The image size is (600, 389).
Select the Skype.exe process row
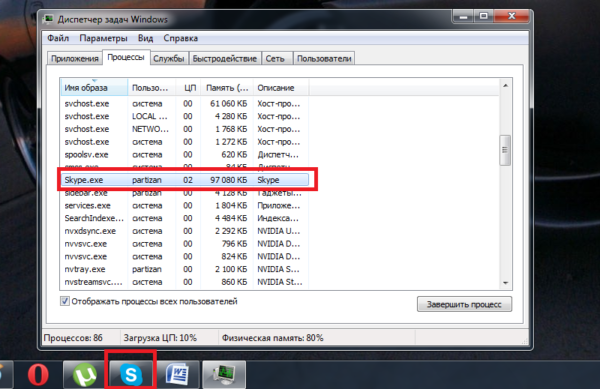[x=185, y=180]
